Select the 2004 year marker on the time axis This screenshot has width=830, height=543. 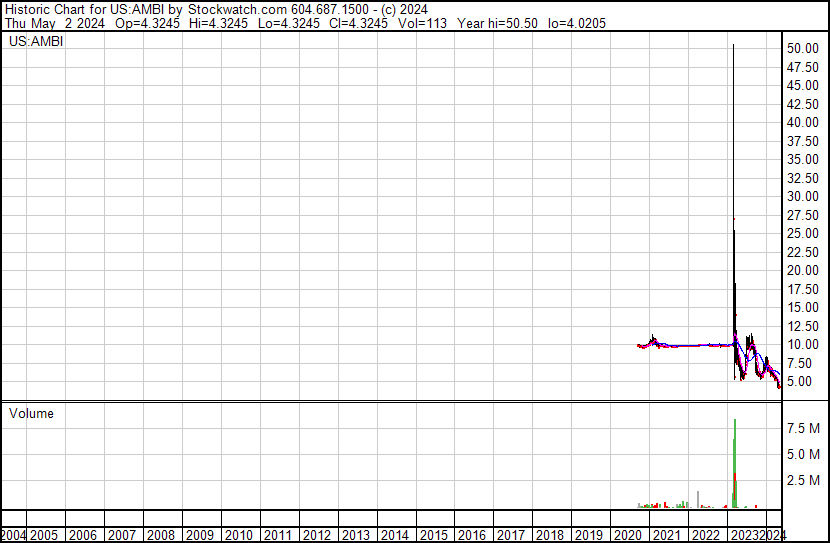14,535
